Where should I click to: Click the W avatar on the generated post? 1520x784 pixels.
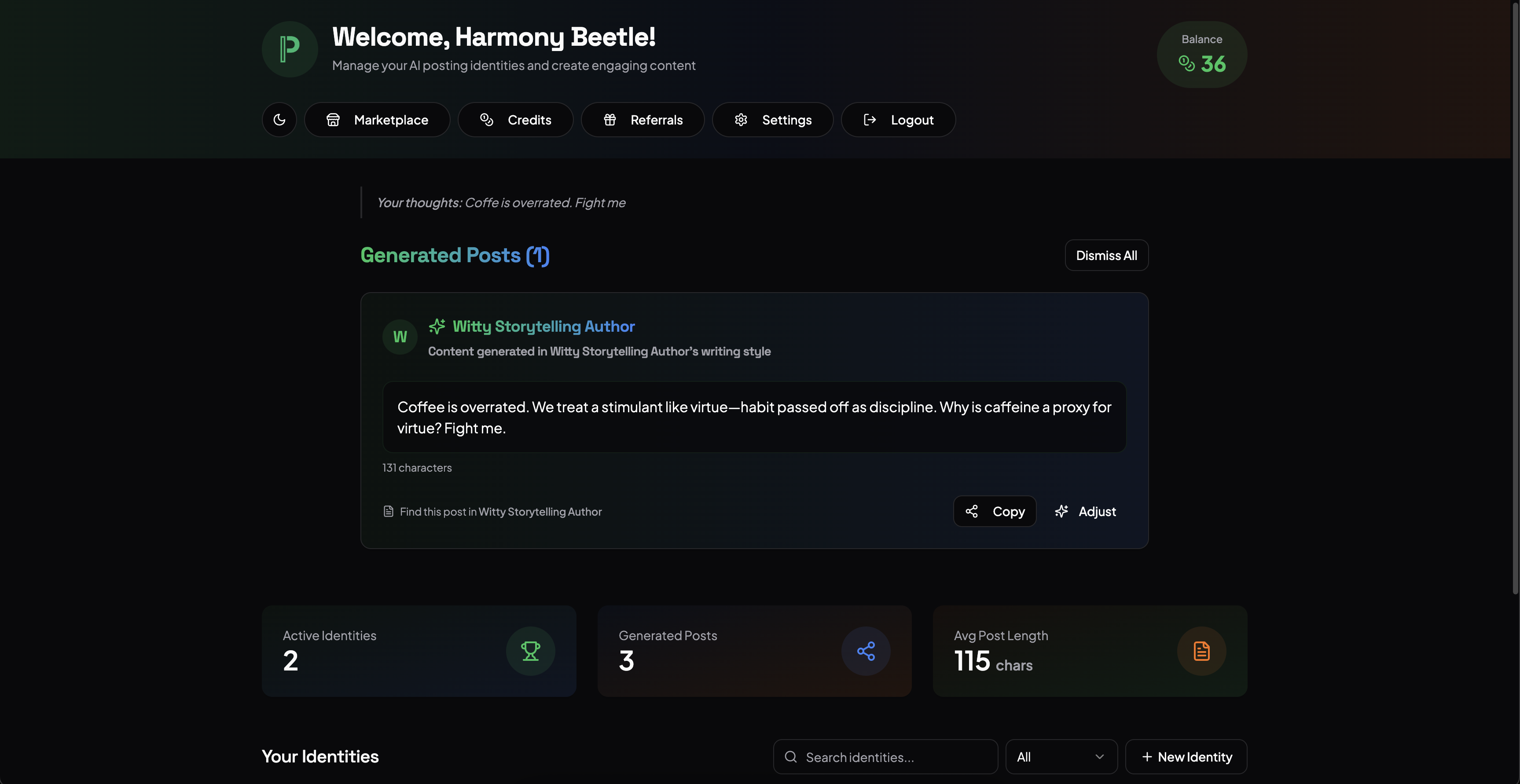pos(400,337)
